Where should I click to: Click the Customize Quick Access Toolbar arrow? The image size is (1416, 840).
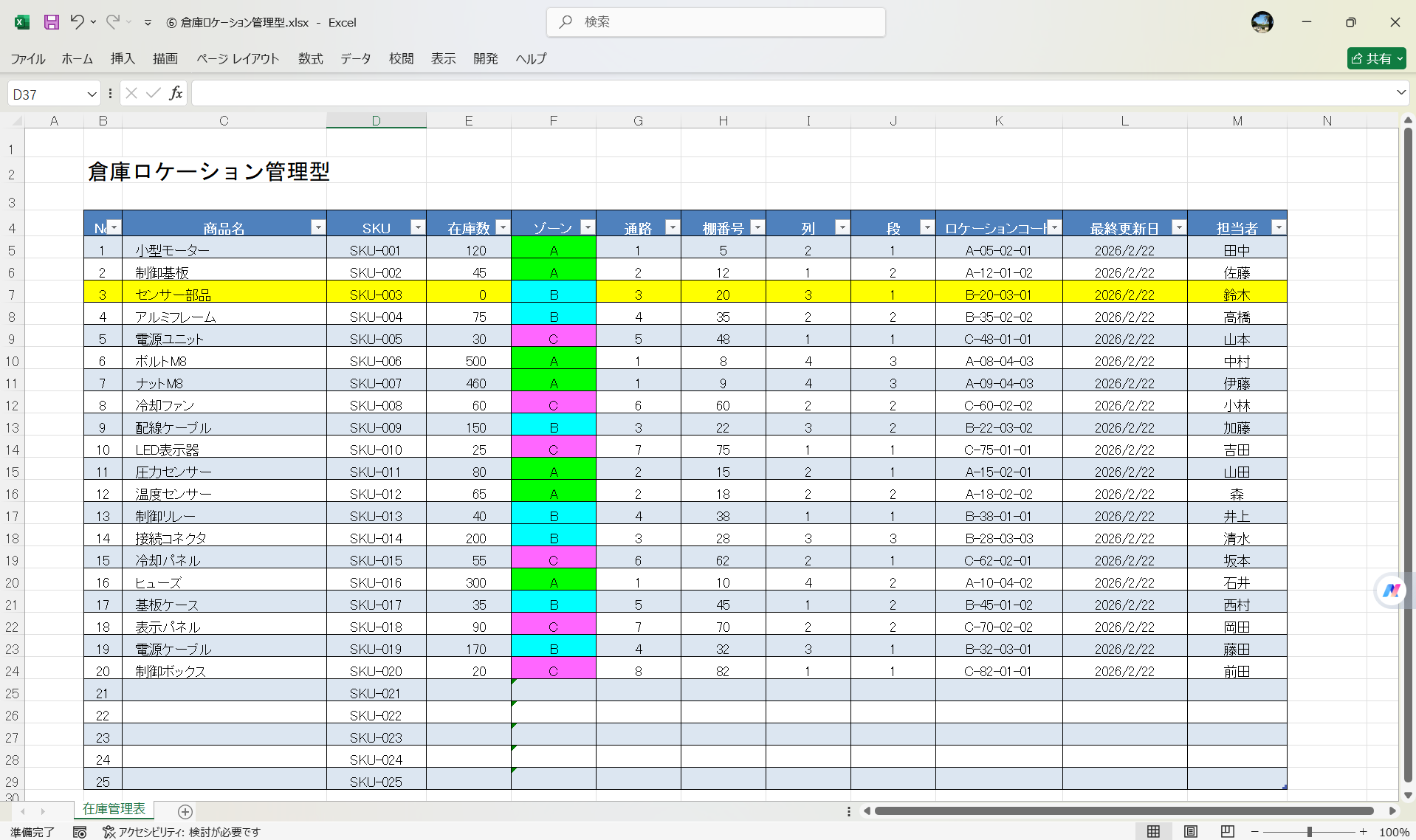tap(147, 22)
